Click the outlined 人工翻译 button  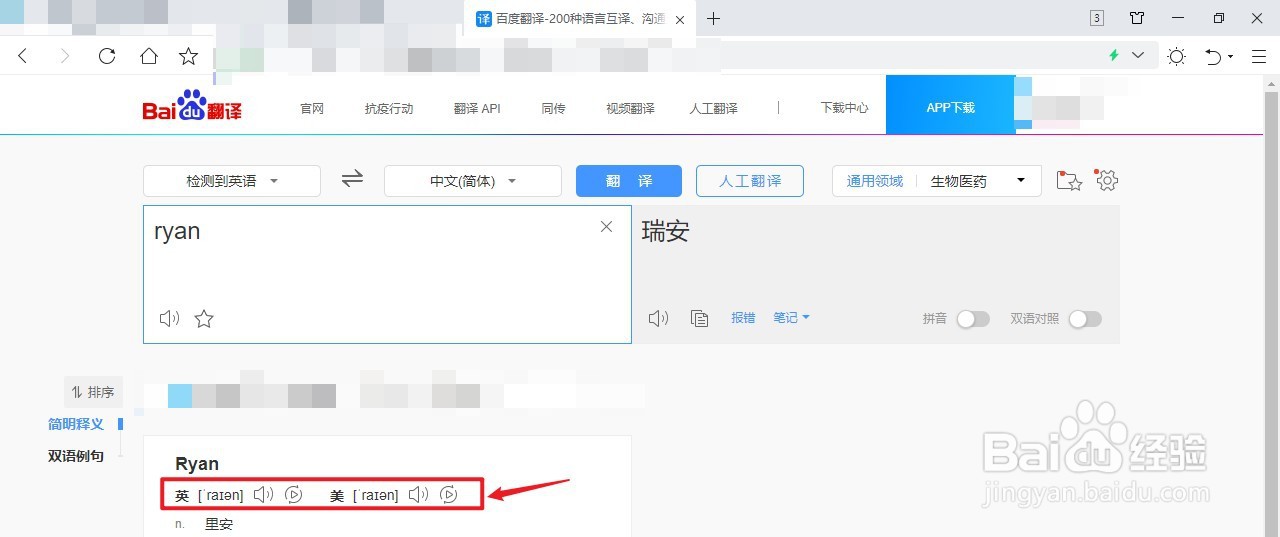[750, 181]
